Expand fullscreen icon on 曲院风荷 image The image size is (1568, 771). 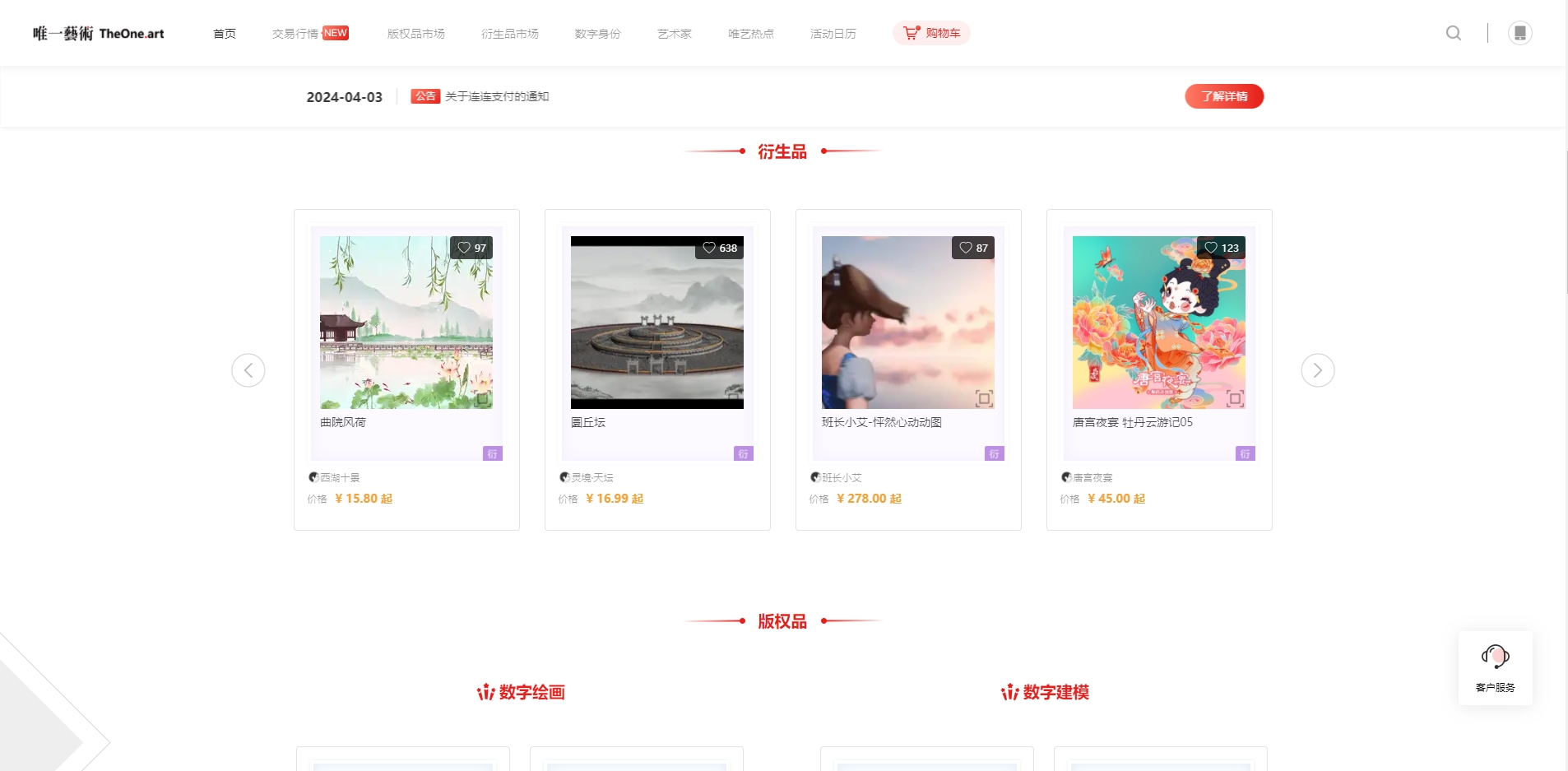[482, 399]
